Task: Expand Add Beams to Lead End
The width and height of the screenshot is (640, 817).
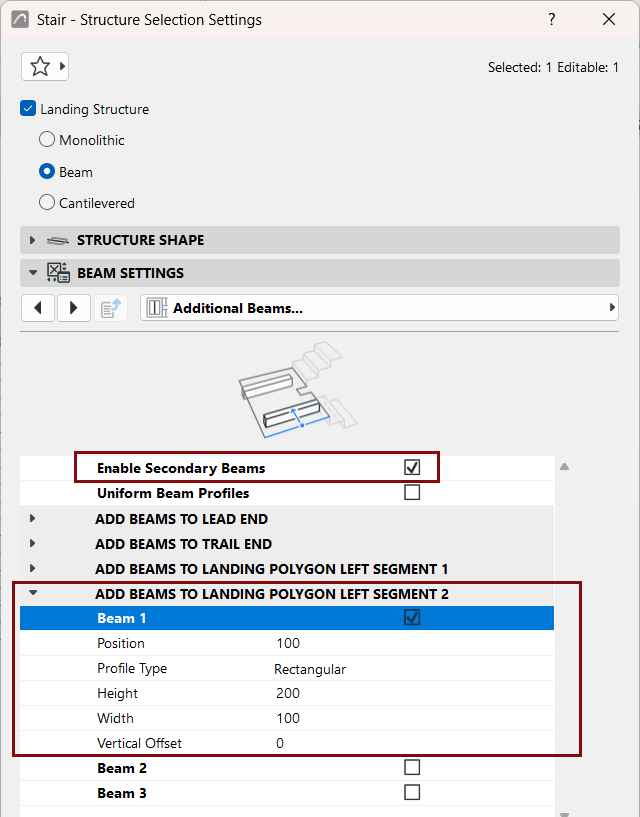Action: tap(32, 518)
